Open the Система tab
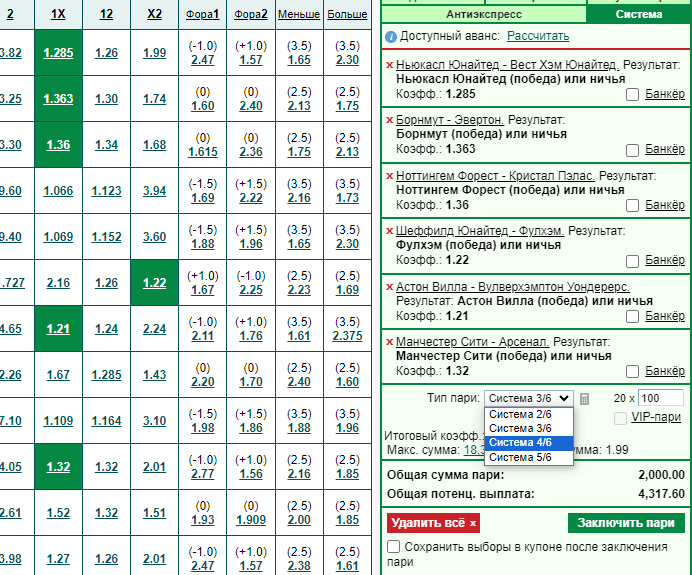Viewport: 692px width, 575px height. coord(639,15)
